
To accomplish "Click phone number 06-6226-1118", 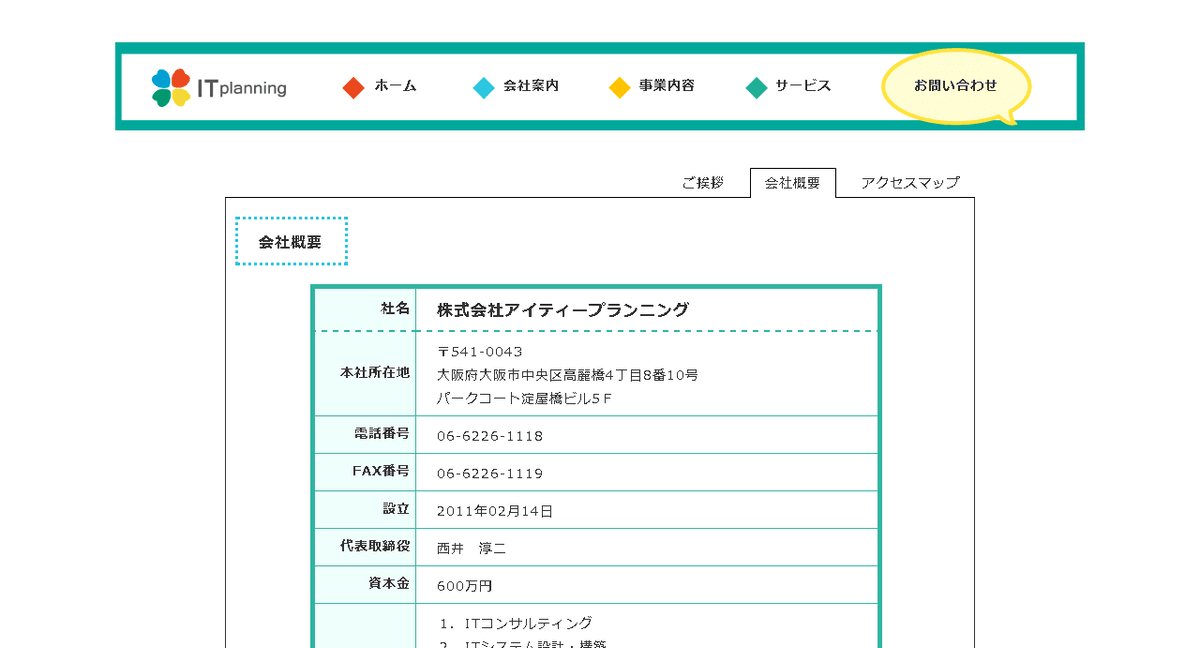I will (490, 436).
